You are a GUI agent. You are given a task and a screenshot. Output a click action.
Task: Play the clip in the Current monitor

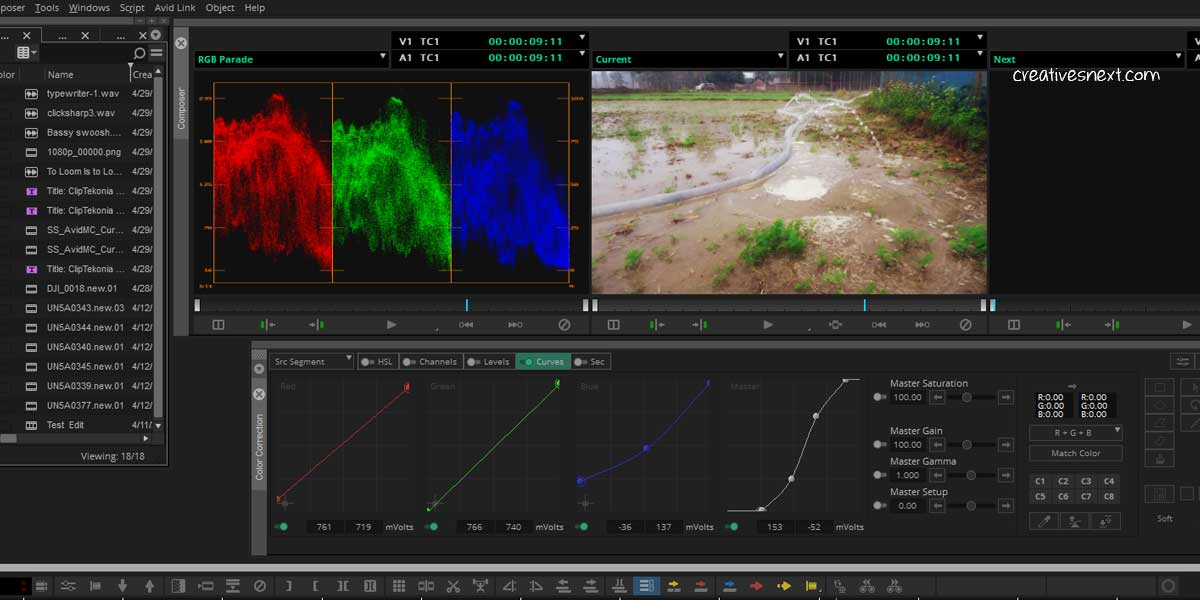[768, 325]
